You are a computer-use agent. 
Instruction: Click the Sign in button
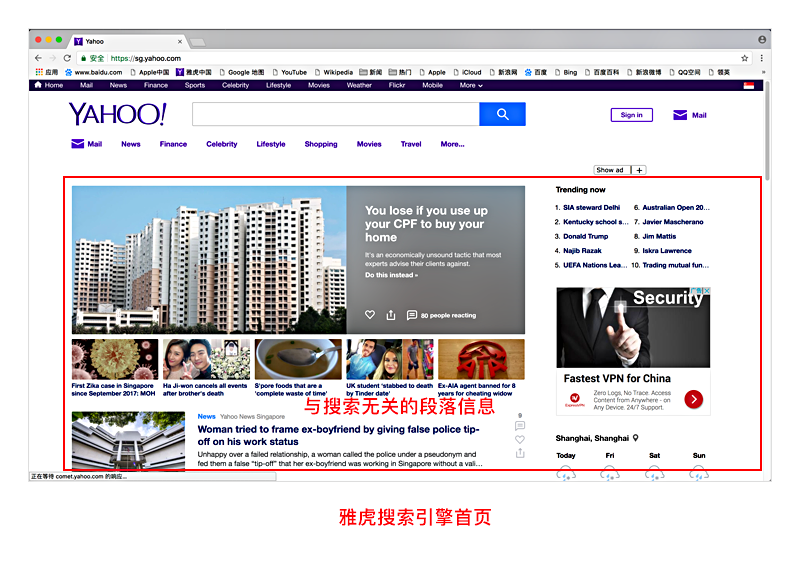click(632, 115)
